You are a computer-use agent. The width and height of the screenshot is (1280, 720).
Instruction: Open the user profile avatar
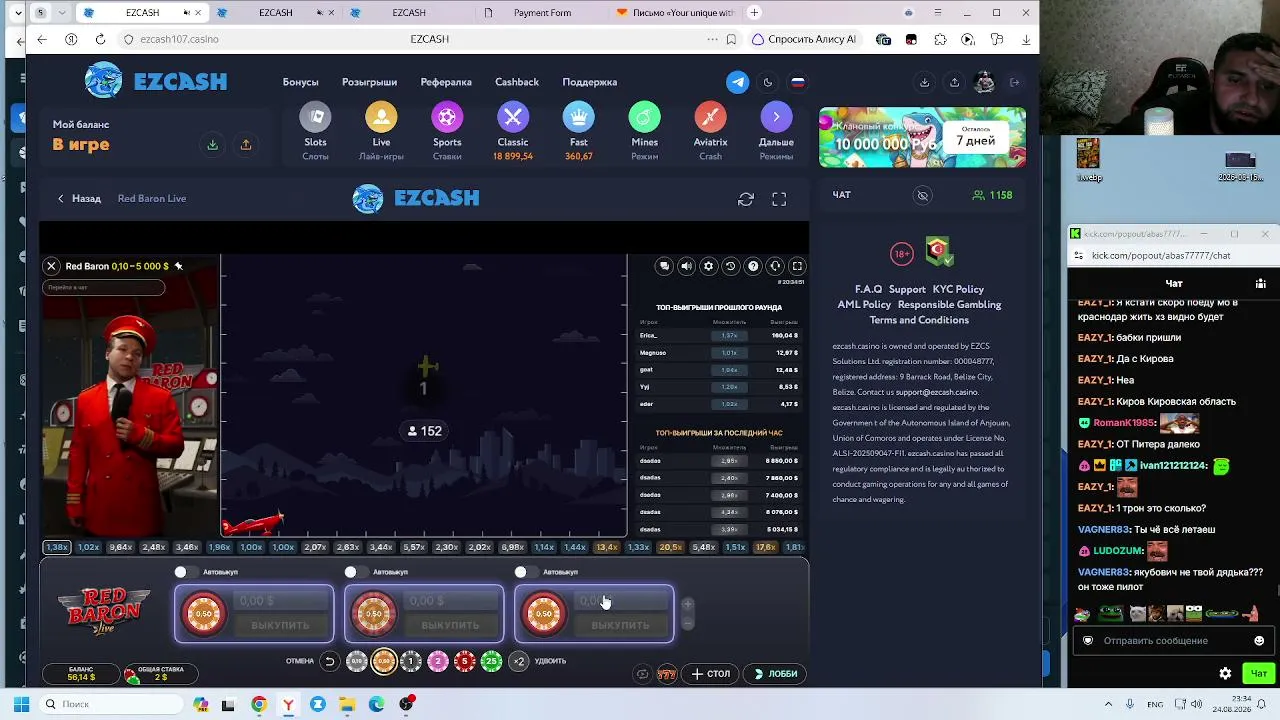pos(984,82)
